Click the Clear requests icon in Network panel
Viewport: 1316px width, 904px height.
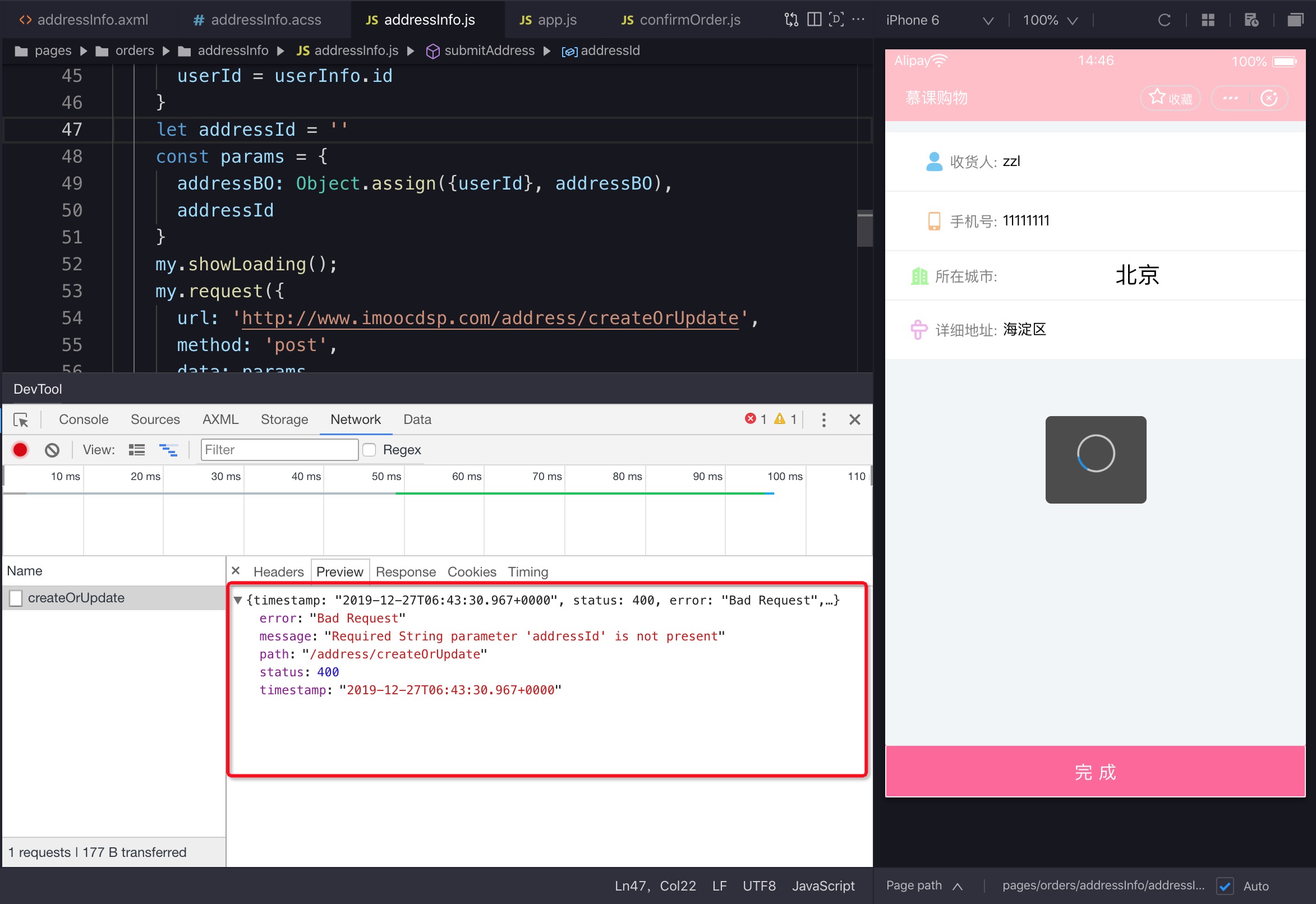point(51,450)
